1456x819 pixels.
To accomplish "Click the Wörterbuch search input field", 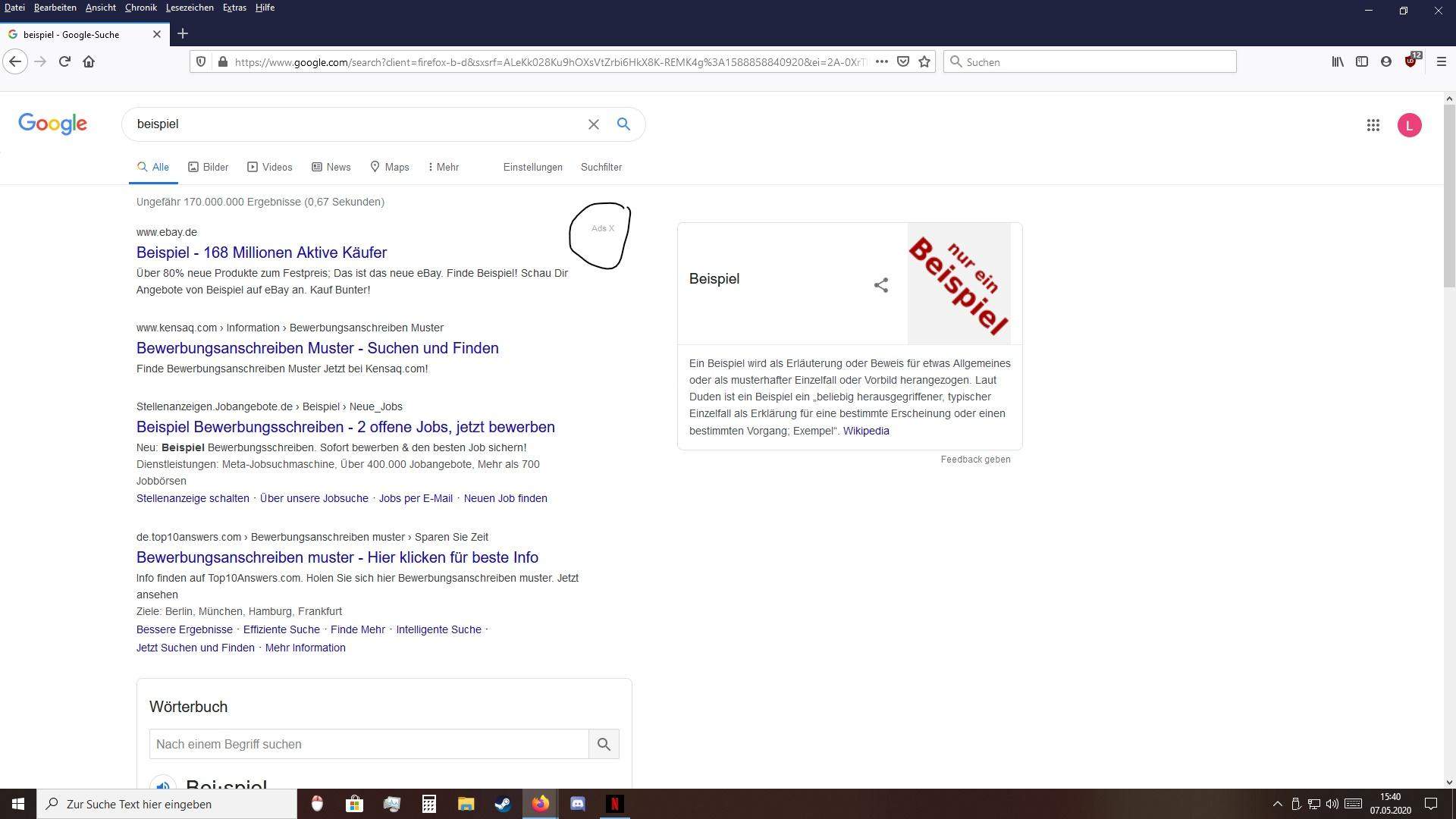I will tap(369, 744).
